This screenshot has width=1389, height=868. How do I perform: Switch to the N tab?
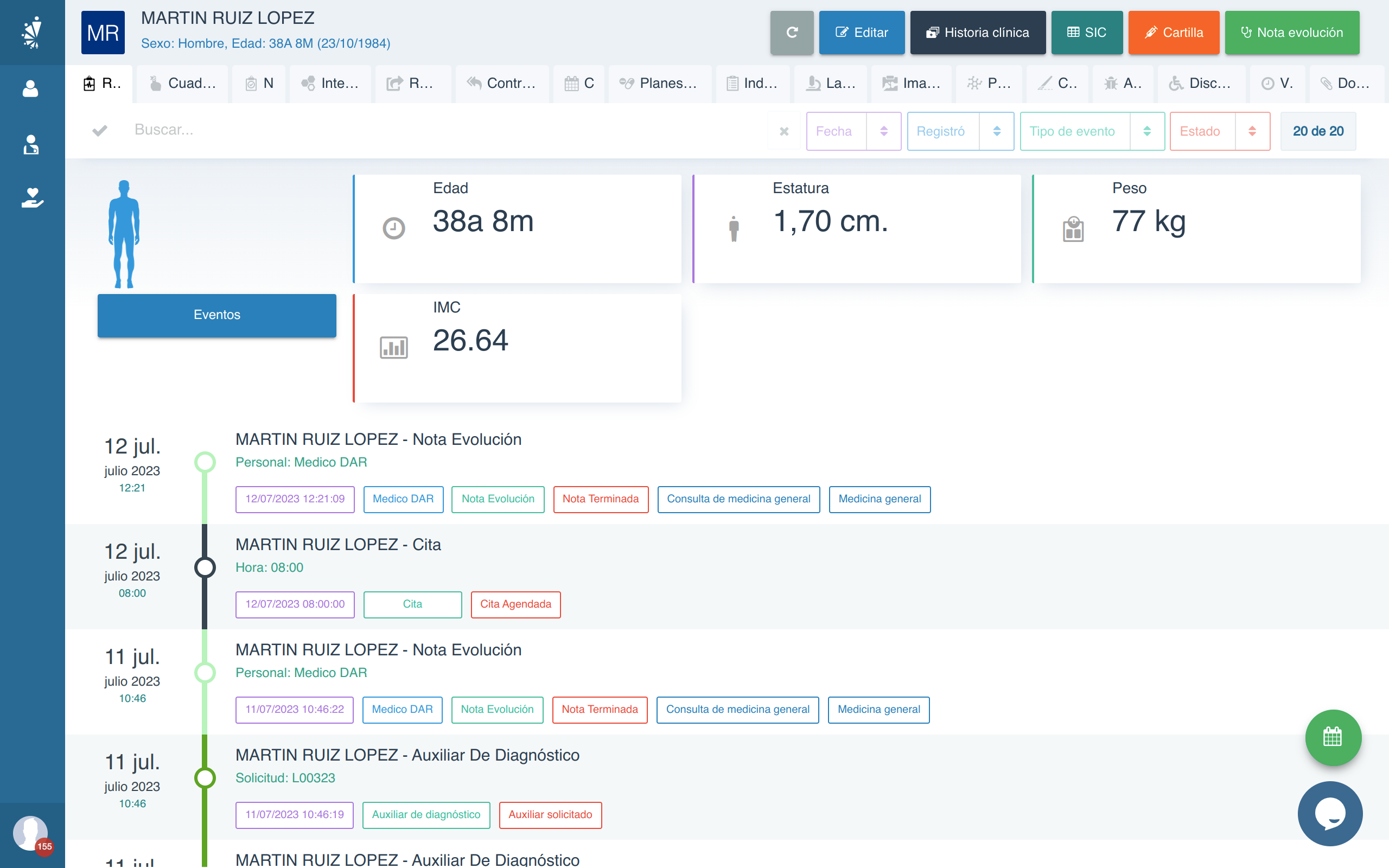(x=259, y=84)
